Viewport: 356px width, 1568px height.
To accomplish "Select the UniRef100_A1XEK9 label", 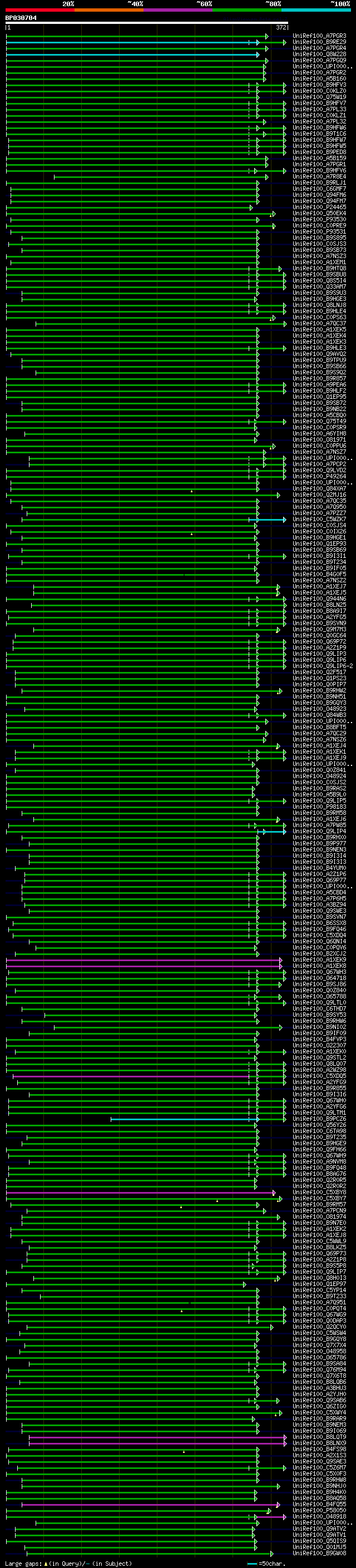I will (x=319, y=960).
